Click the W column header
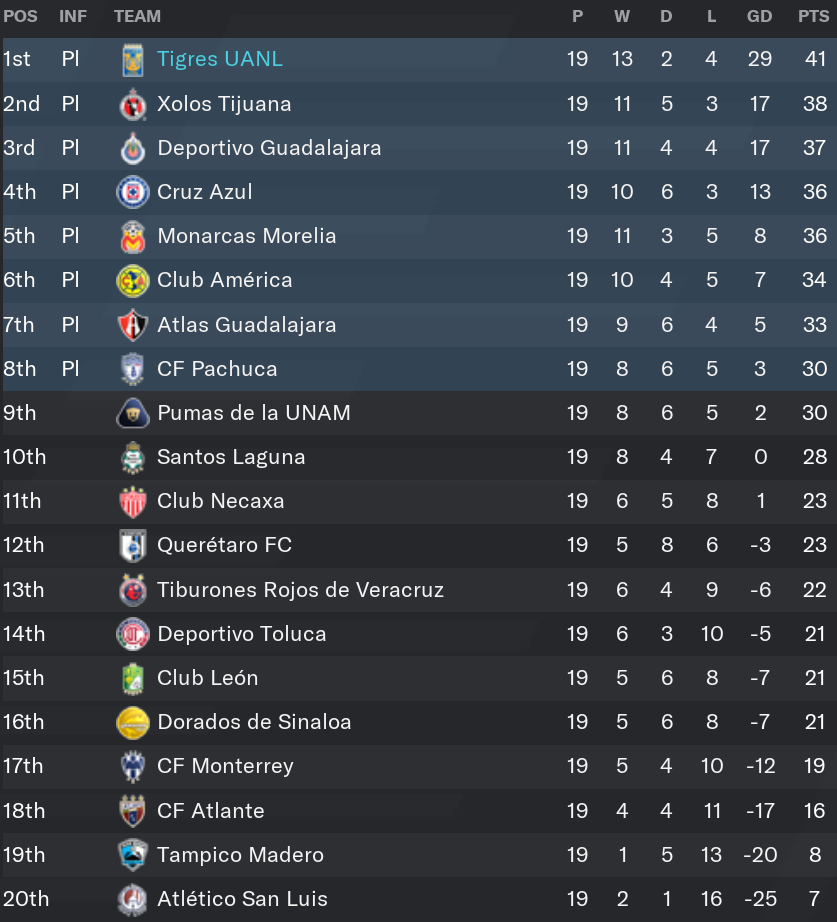This screenshot has width=837, height=922. tap(622, 16)
